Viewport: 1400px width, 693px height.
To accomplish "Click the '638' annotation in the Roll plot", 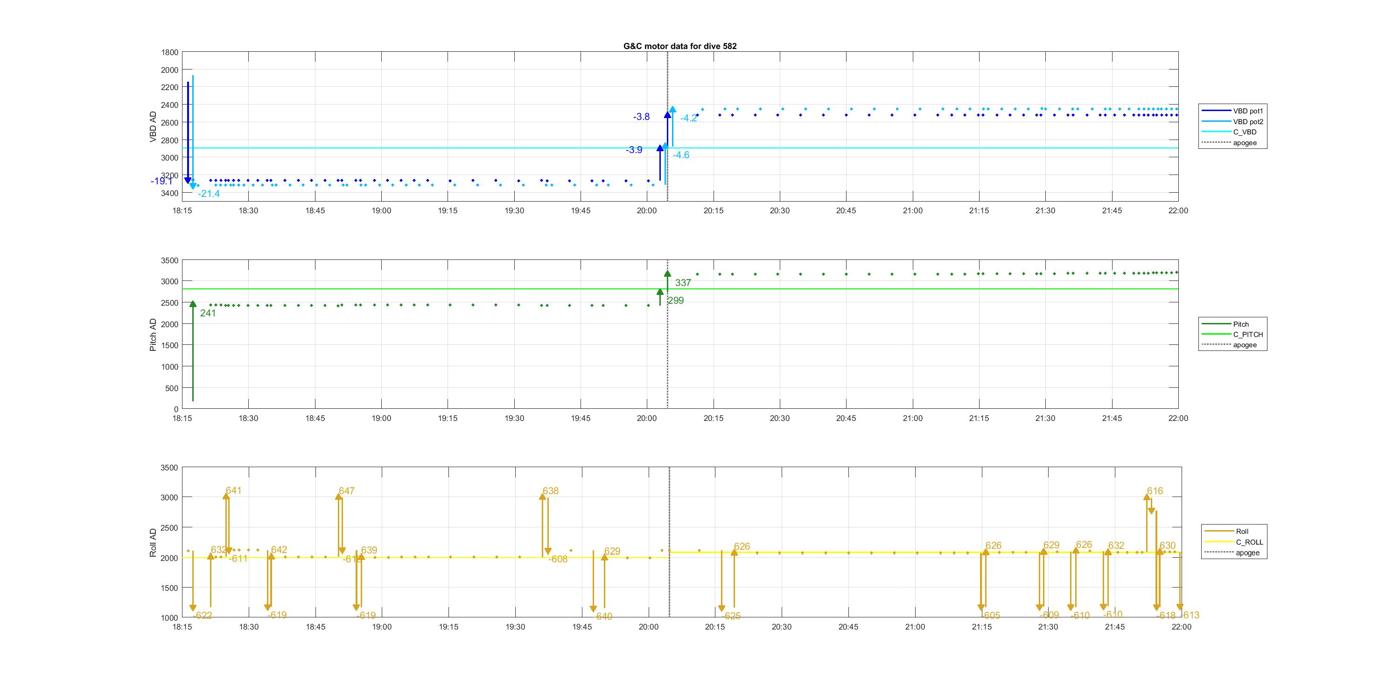I will 551,491.
